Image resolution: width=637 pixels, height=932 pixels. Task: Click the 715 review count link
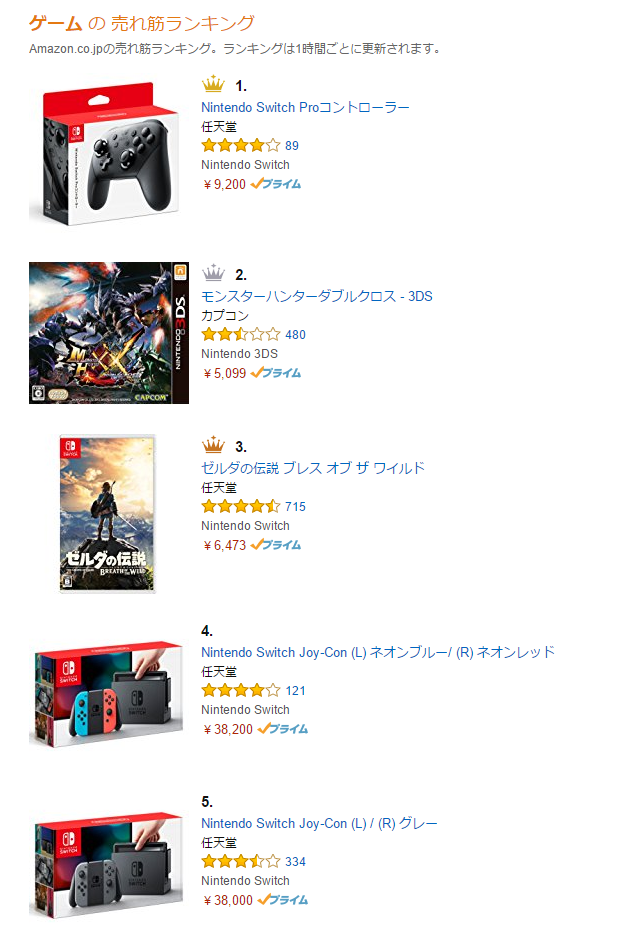point(295,506)
